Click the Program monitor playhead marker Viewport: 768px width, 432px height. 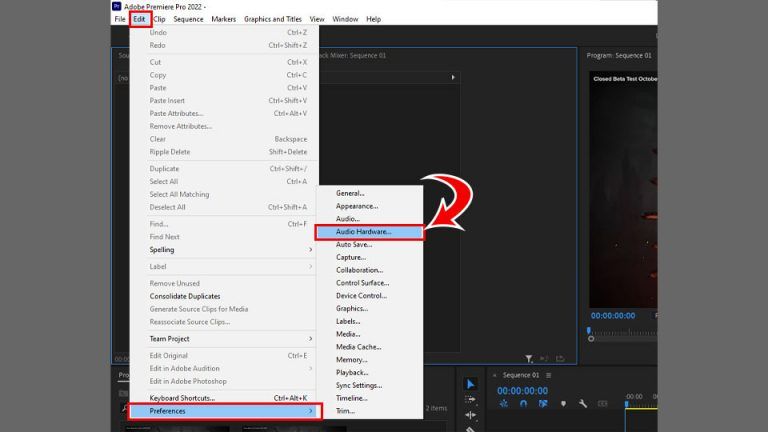tap(589, 331)
